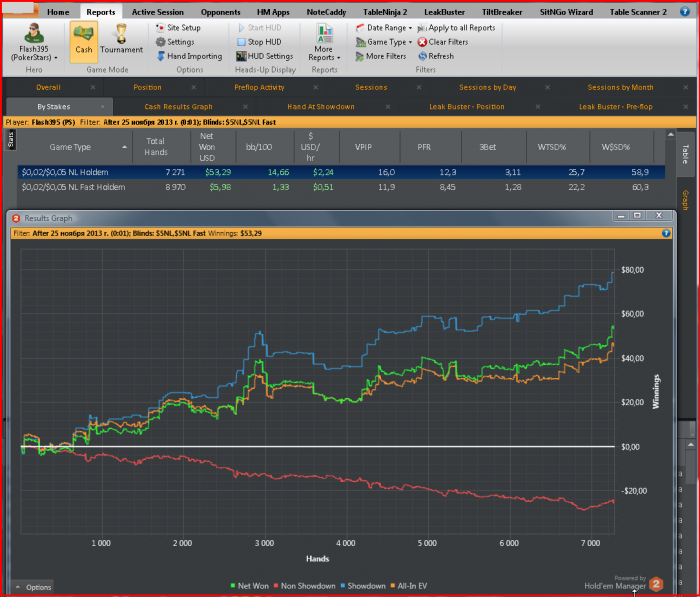Open HUD Settings
Viewport: 700px width, 597px height.
click(x=265, y=56)
